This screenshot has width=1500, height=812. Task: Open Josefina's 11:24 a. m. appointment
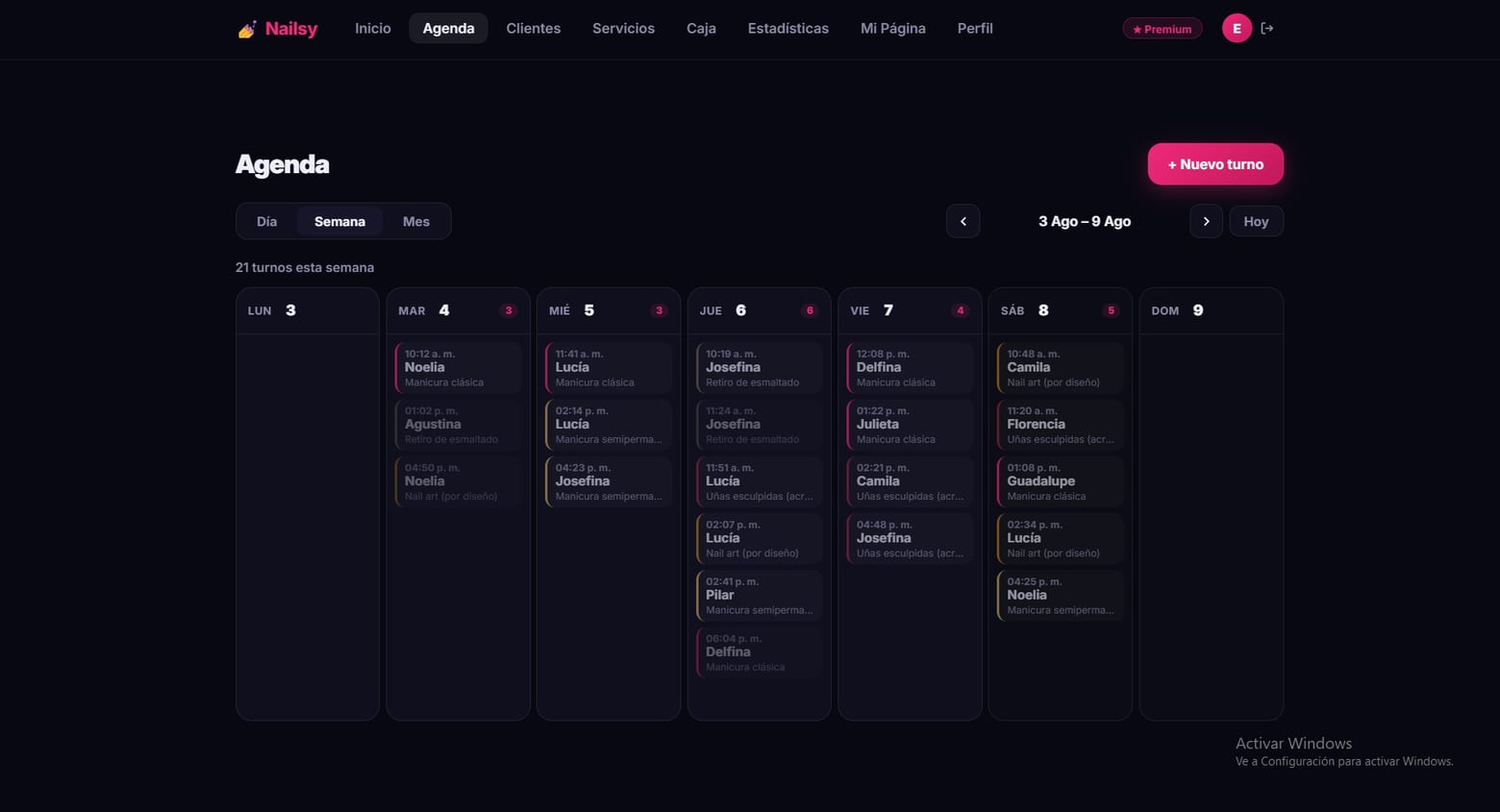pos(760,425)
